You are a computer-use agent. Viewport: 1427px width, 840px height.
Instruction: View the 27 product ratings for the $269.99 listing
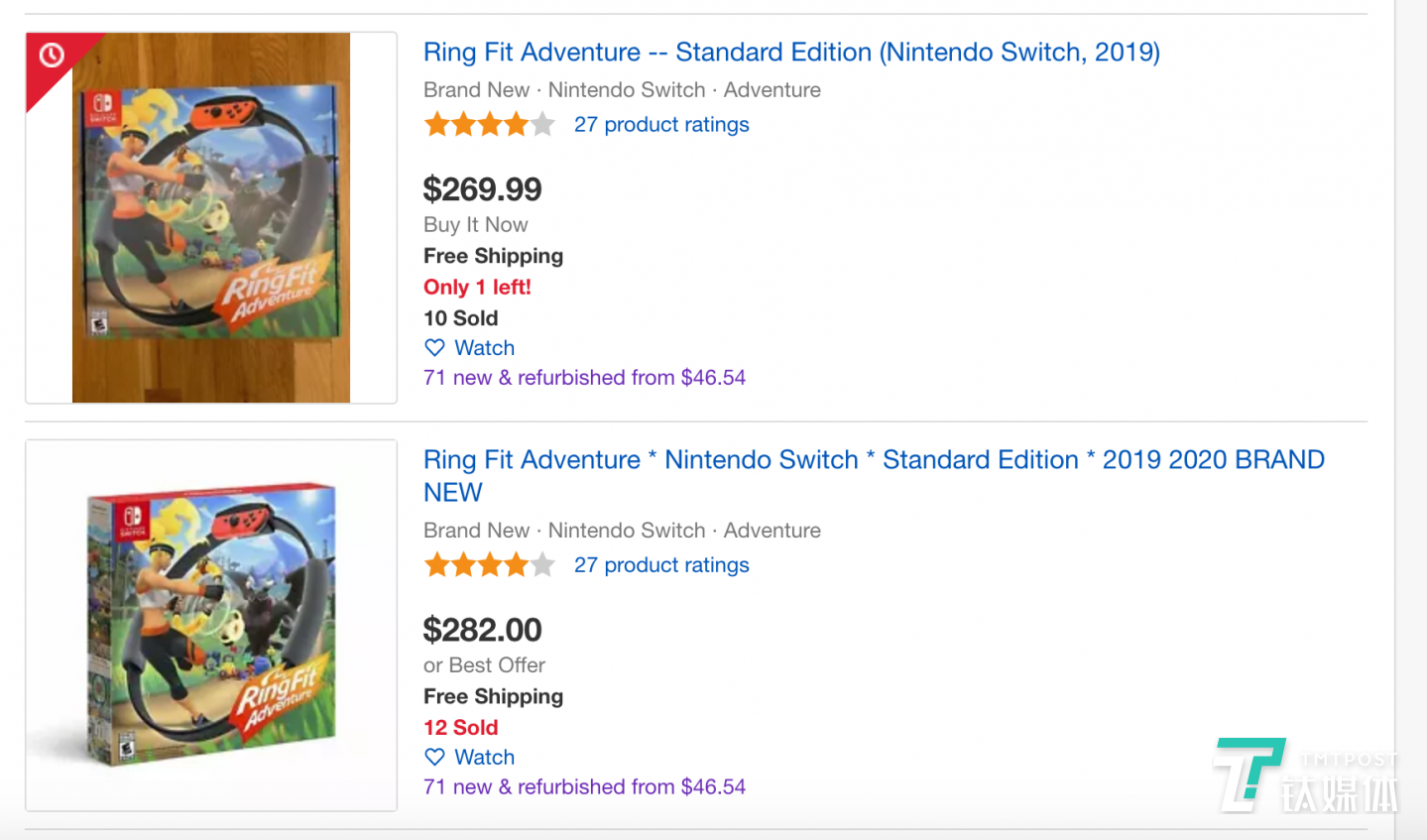(661, 125)
